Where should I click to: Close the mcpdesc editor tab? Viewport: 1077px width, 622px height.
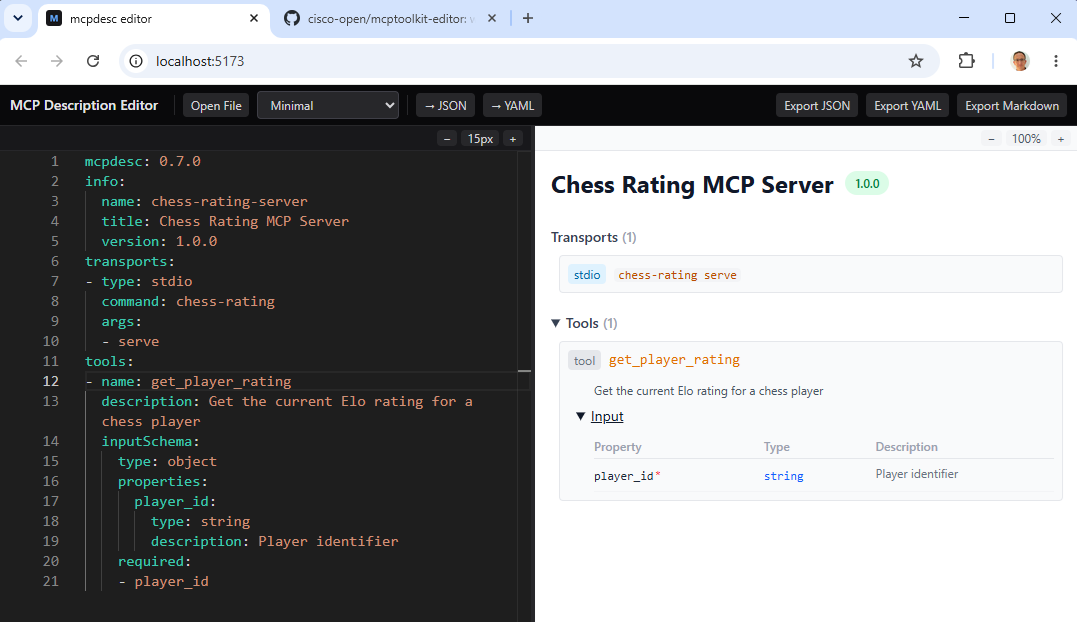pyautogui.click(x=253, y=19)
